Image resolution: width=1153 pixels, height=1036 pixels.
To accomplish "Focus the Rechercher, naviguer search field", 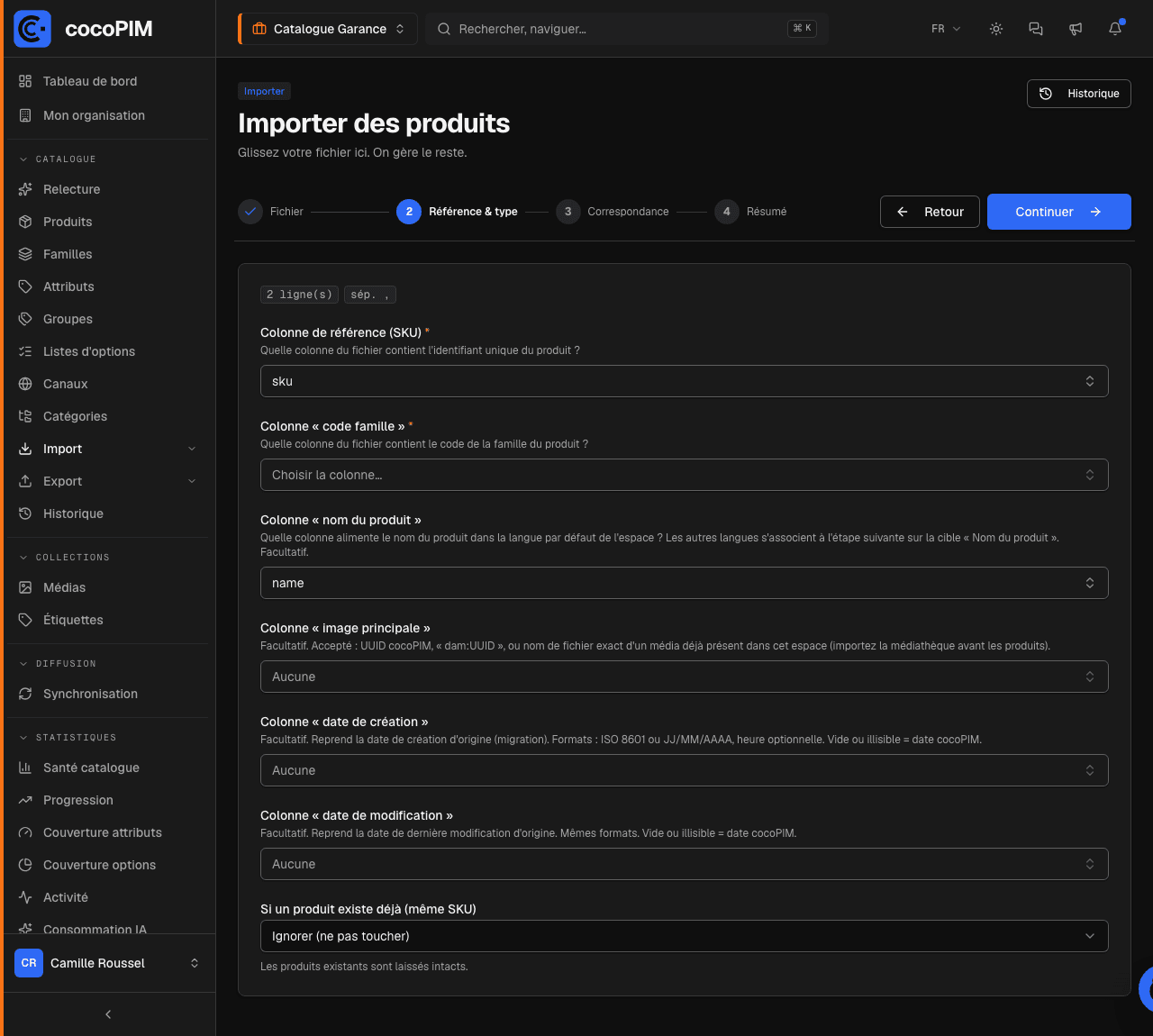I will 627,29.
